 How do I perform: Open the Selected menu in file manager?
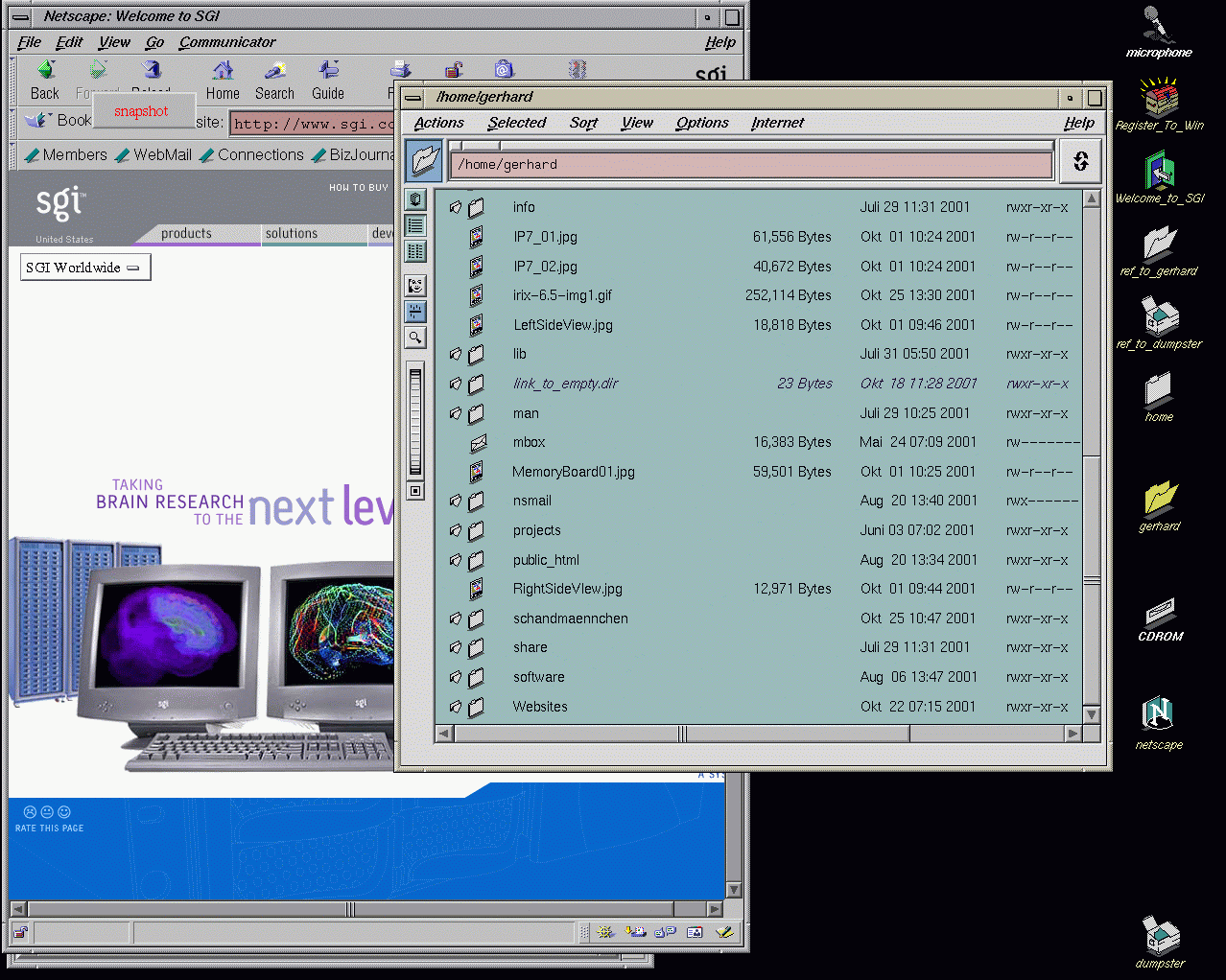tap(516, 123)
